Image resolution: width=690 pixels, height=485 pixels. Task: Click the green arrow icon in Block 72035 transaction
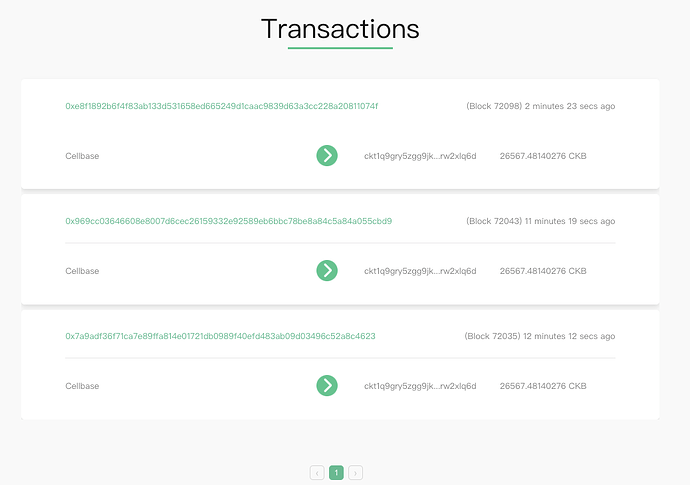point(327,386)
